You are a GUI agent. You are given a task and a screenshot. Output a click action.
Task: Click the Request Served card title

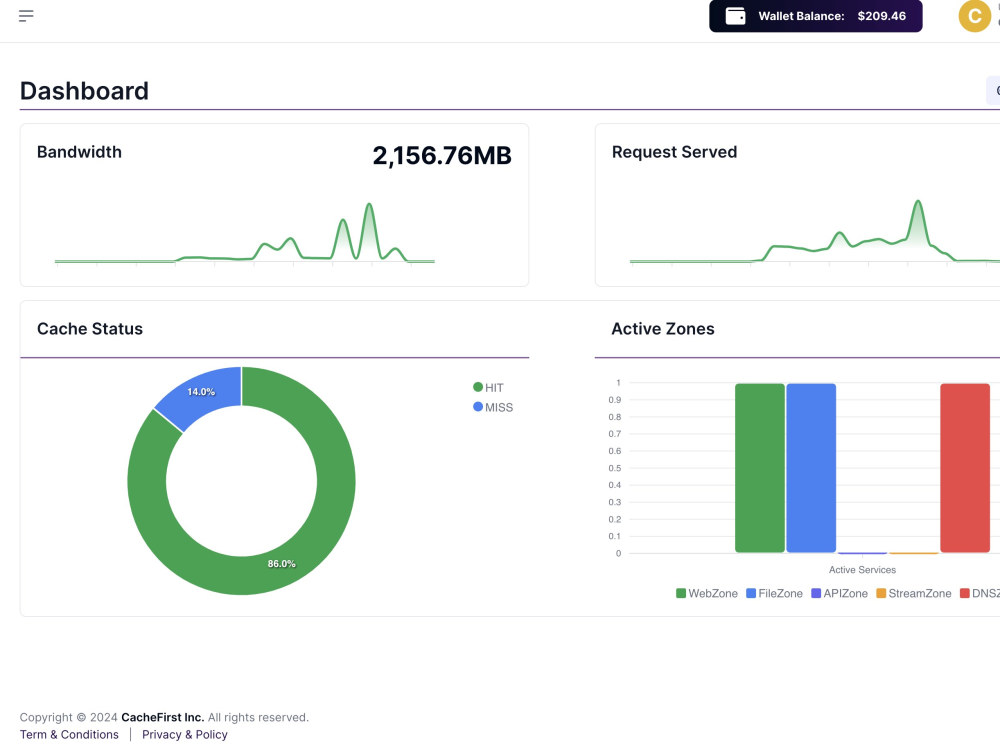point(674,152)
